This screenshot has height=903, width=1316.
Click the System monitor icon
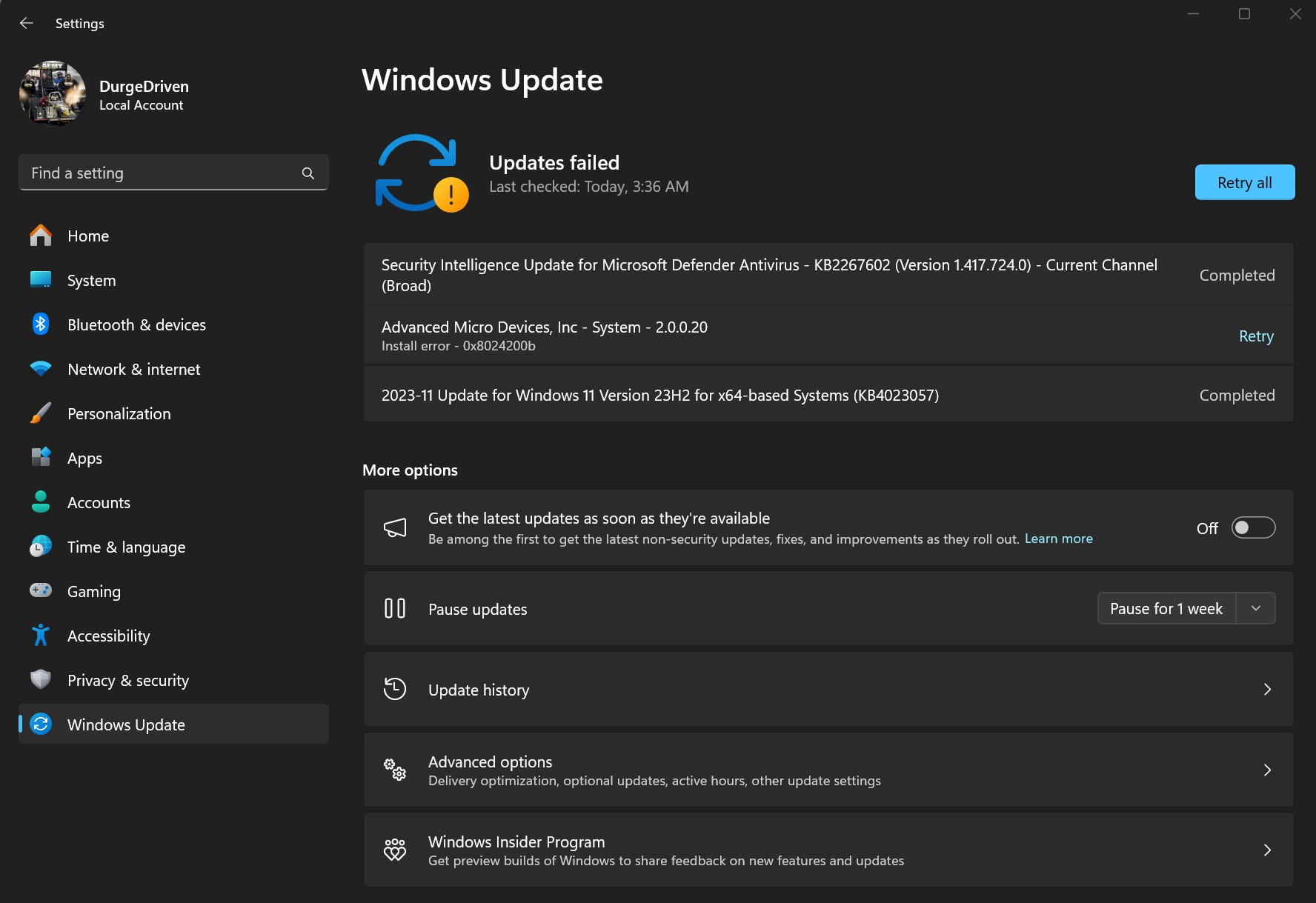(x=41, y=280)
